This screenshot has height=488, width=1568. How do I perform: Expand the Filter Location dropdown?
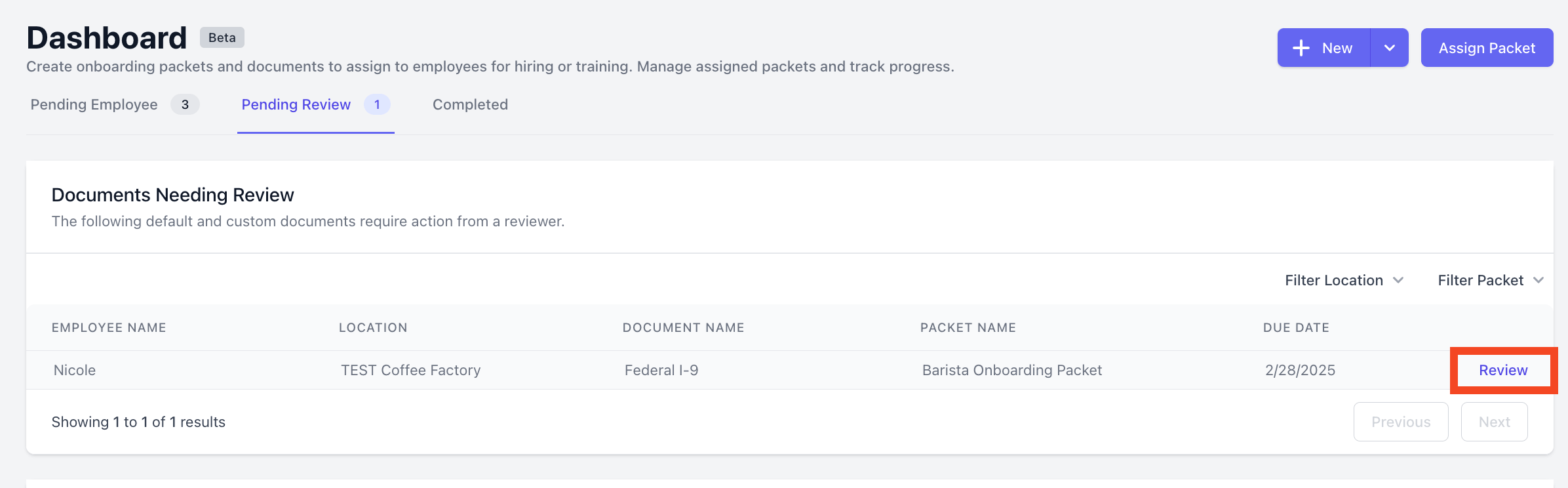tap(1344, 281)
